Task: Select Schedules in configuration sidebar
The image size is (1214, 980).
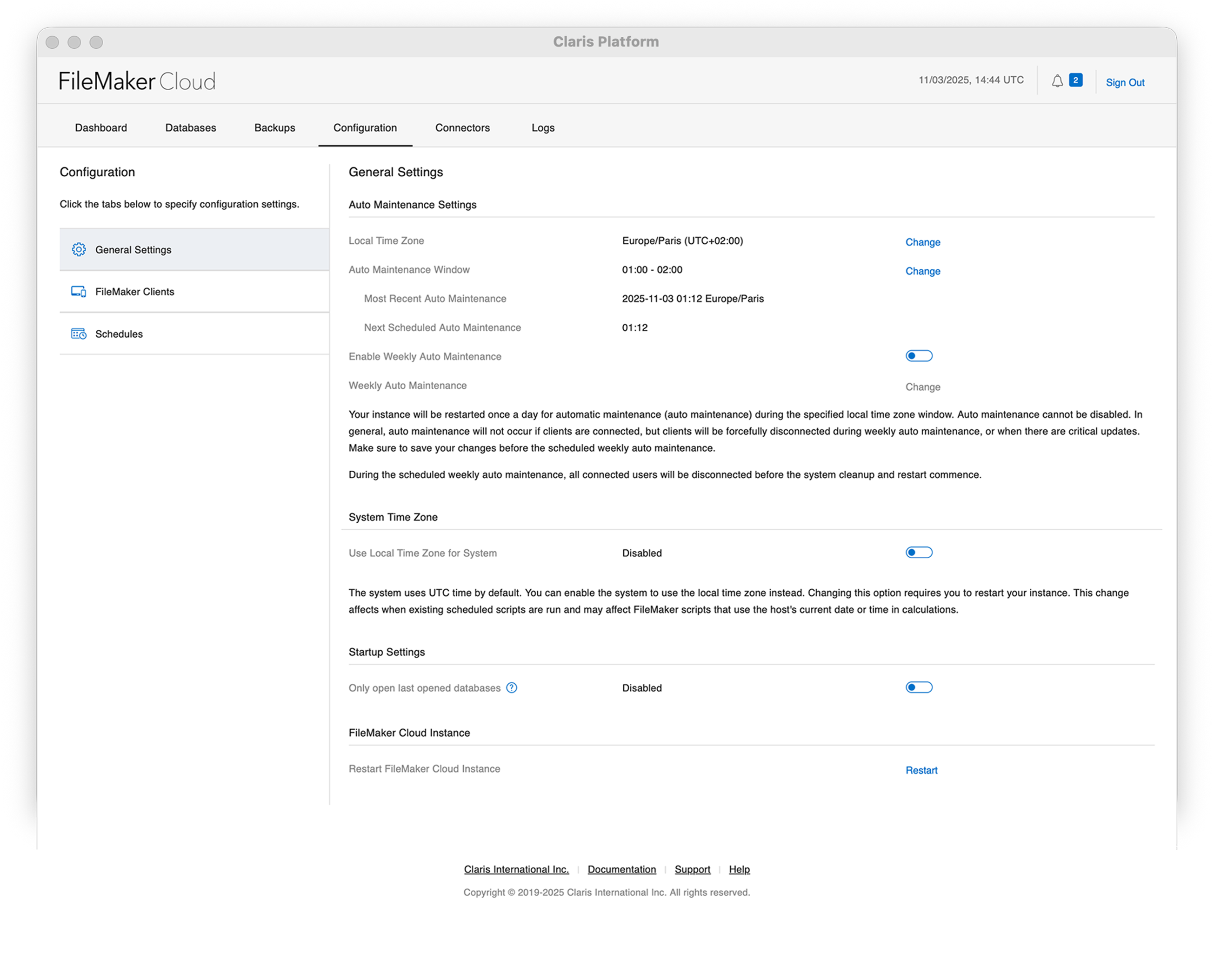Action: [x=119, y=333]
